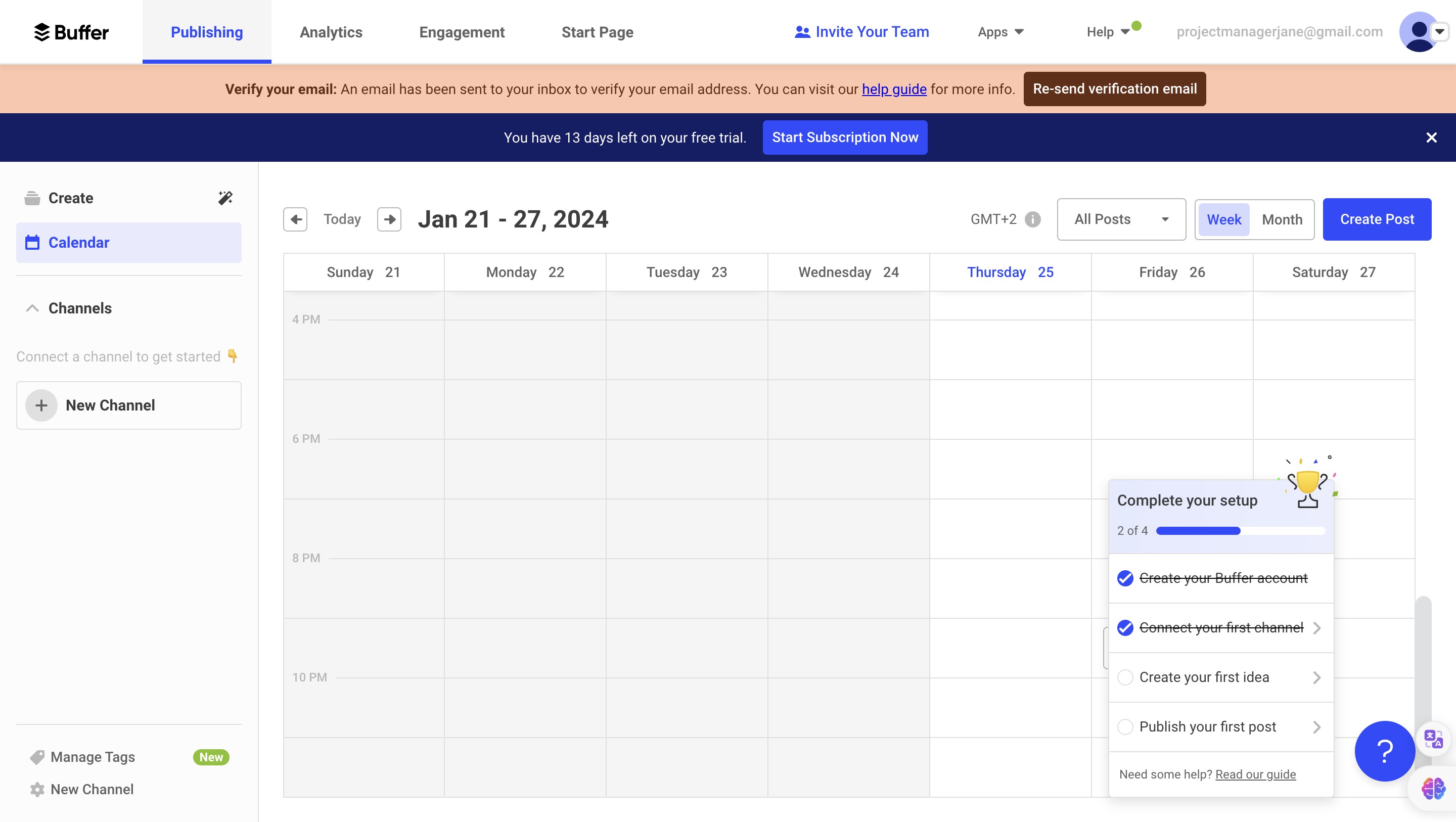The height and width of the screenshot is (822, 1456).
Task: Click the setup progress bar
Action: 1240,530
